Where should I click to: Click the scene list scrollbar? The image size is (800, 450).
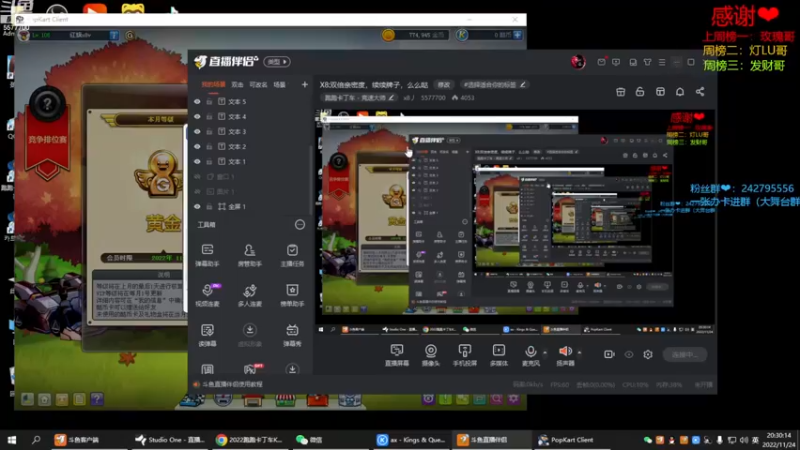coord(310,179)
